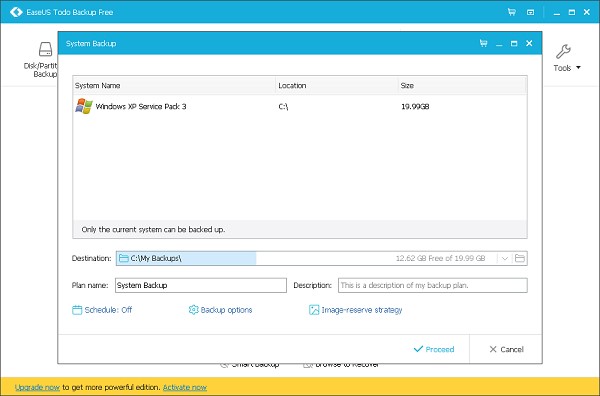Sort by System Name column header
The image size is (600, 396).
[174, 85]
